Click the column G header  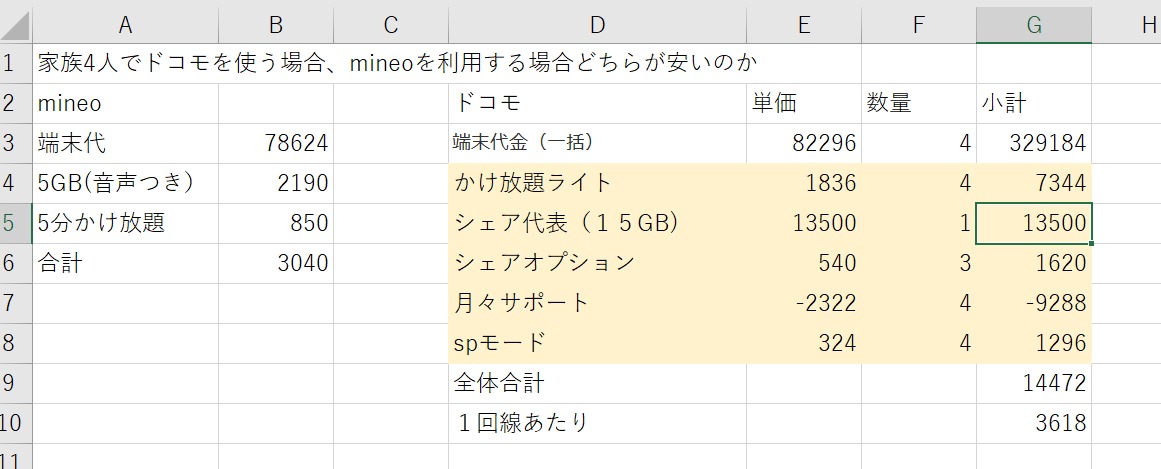pyautogui.click(x=1034, y=24)
